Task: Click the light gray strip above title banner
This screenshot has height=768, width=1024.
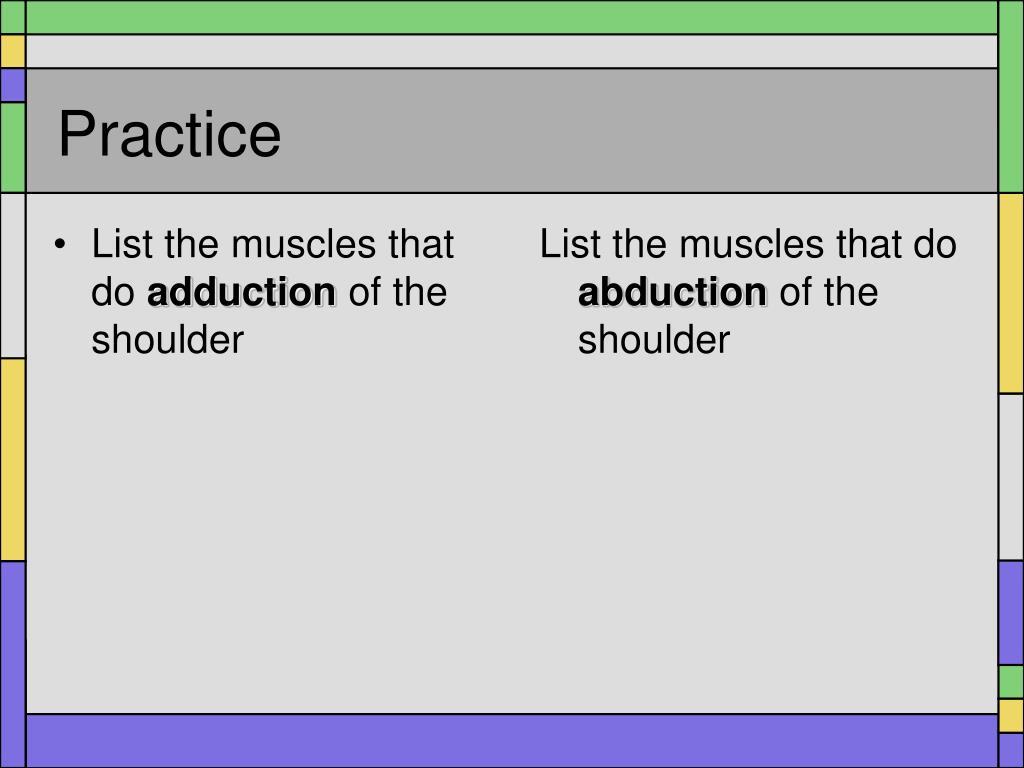Action: point(512,51)
